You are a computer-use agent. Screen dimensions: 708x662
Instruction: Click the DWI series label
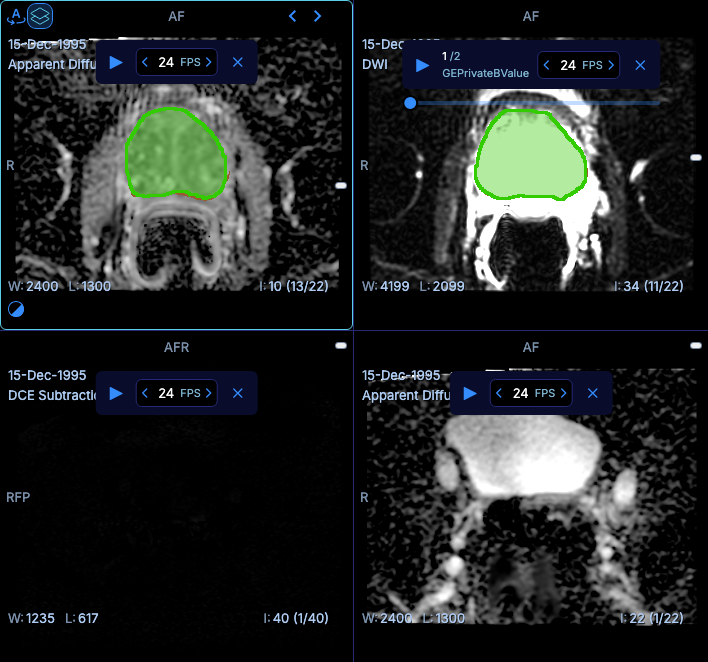(x=375, y=65)
